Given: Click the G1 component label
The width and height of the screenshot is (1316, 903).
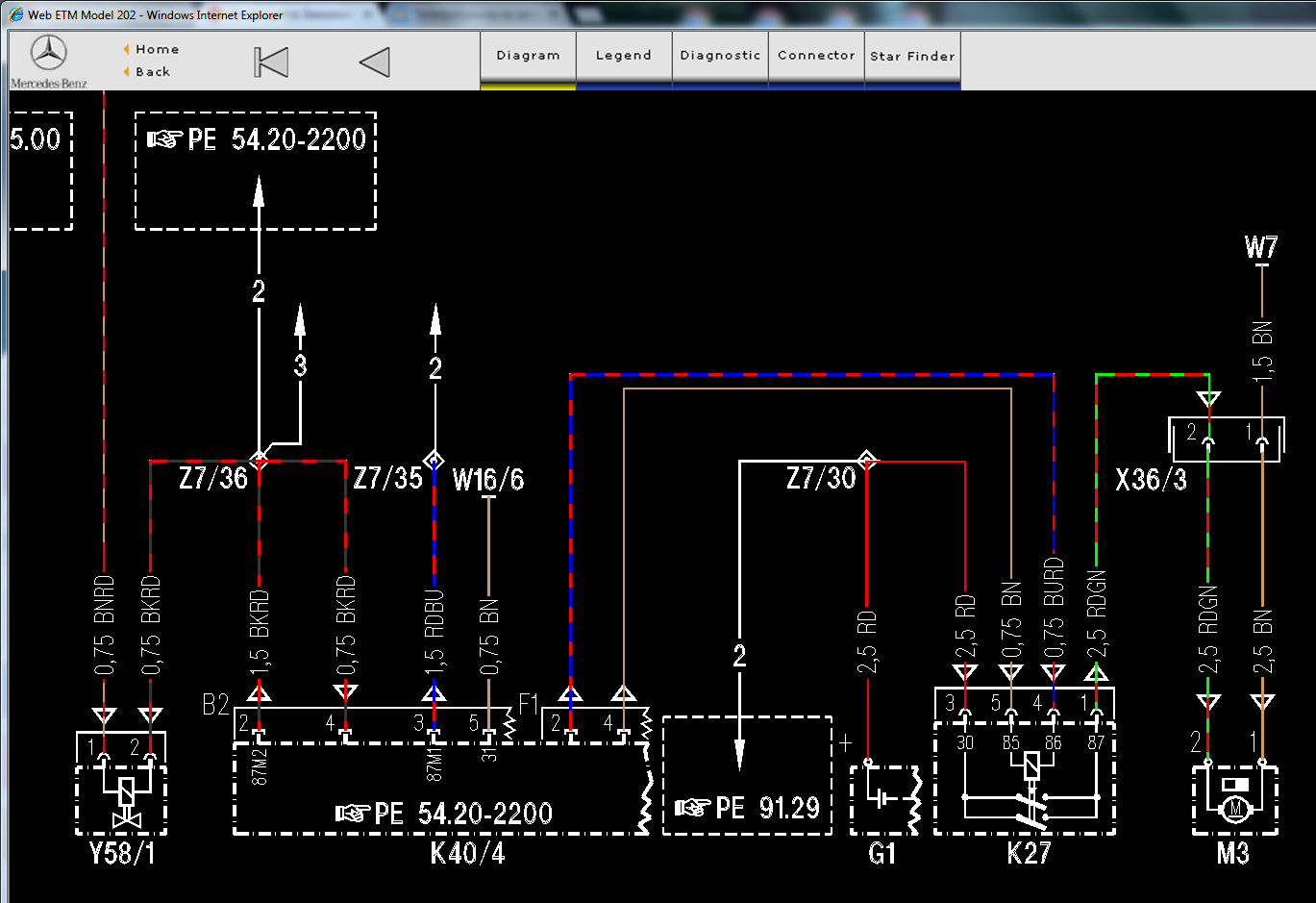Looking at the screenshot, I should click(881, 853).
